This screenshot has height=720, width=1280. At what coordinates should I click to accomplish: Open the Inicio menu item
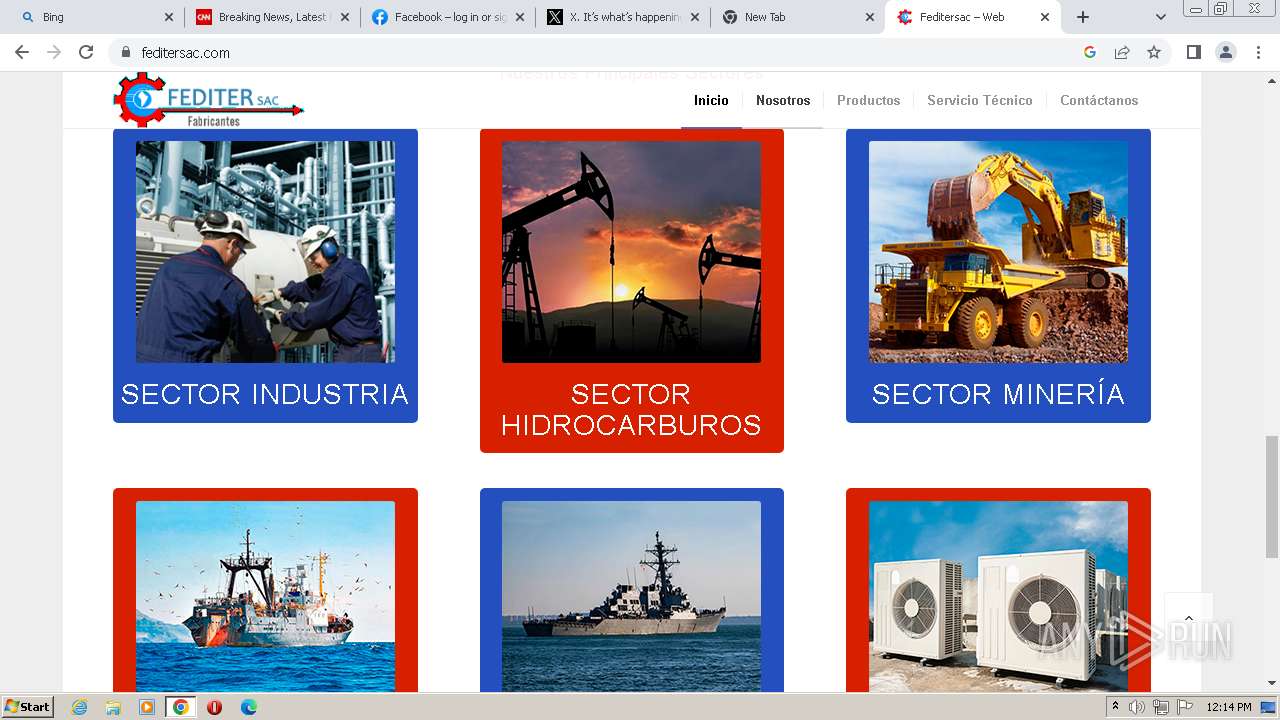[x=711, y=100]
